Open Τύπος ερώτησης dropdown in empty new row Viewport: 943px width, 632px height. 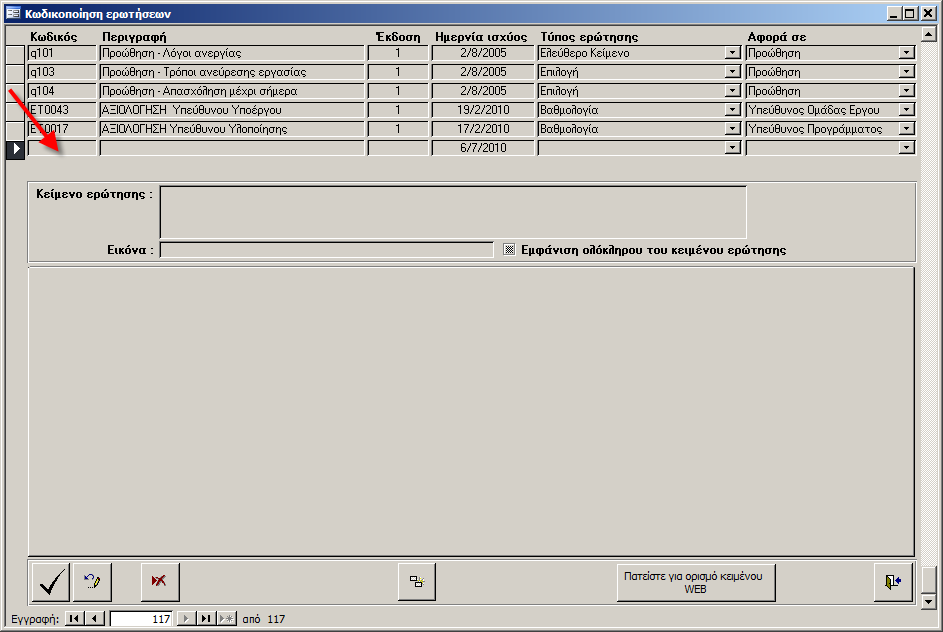coord(733,148)
